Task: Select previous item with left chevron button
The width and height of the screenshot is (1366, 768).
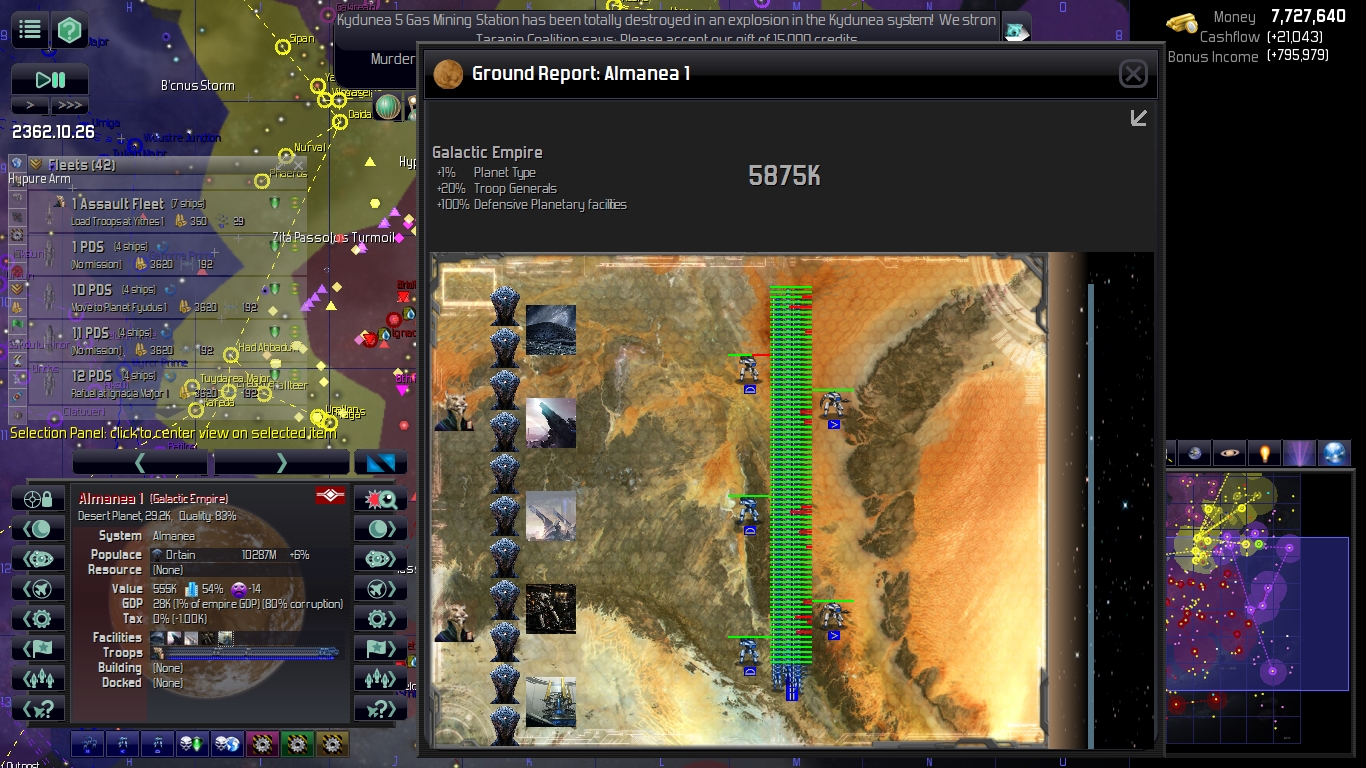Action: click(x=141, y=462)
